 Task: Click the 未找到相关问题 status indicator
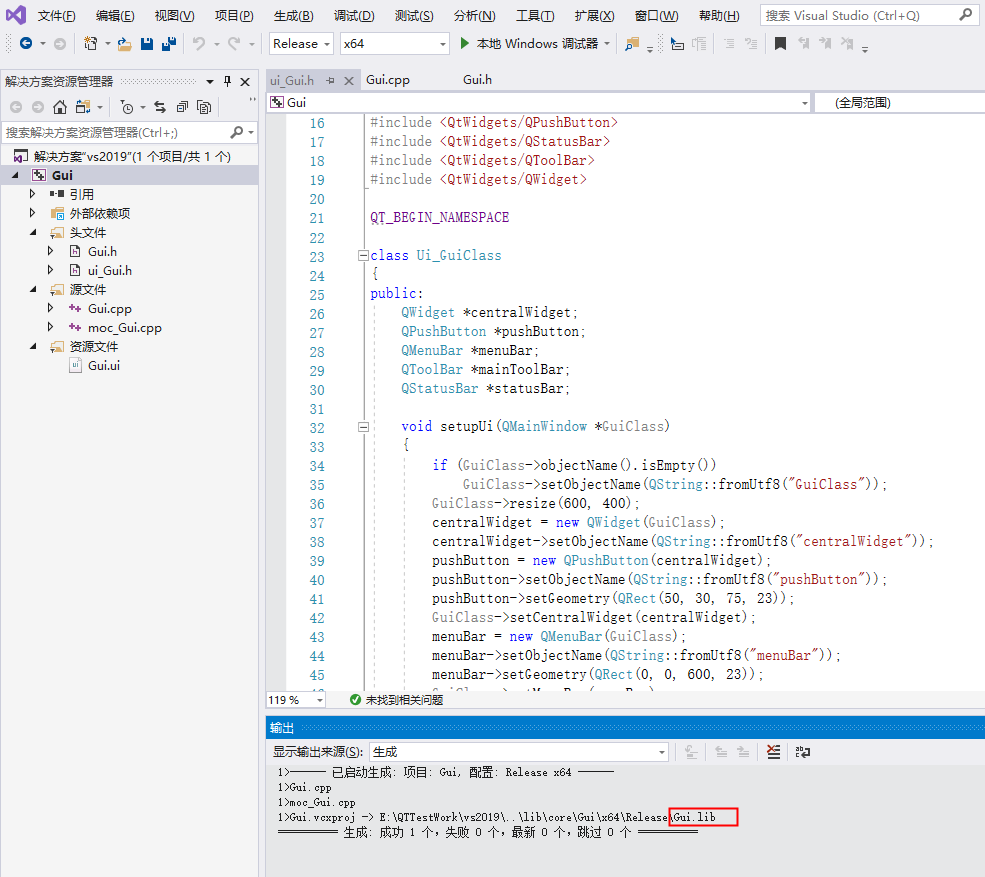click(397, 700)
